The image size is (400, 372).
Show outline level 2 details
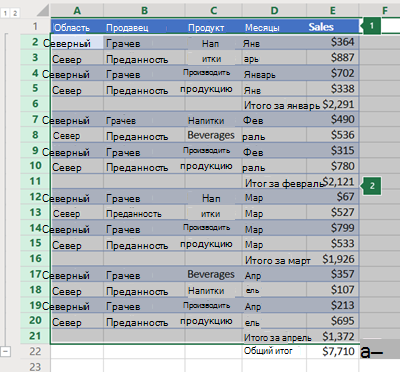click(x=15, y=13)
